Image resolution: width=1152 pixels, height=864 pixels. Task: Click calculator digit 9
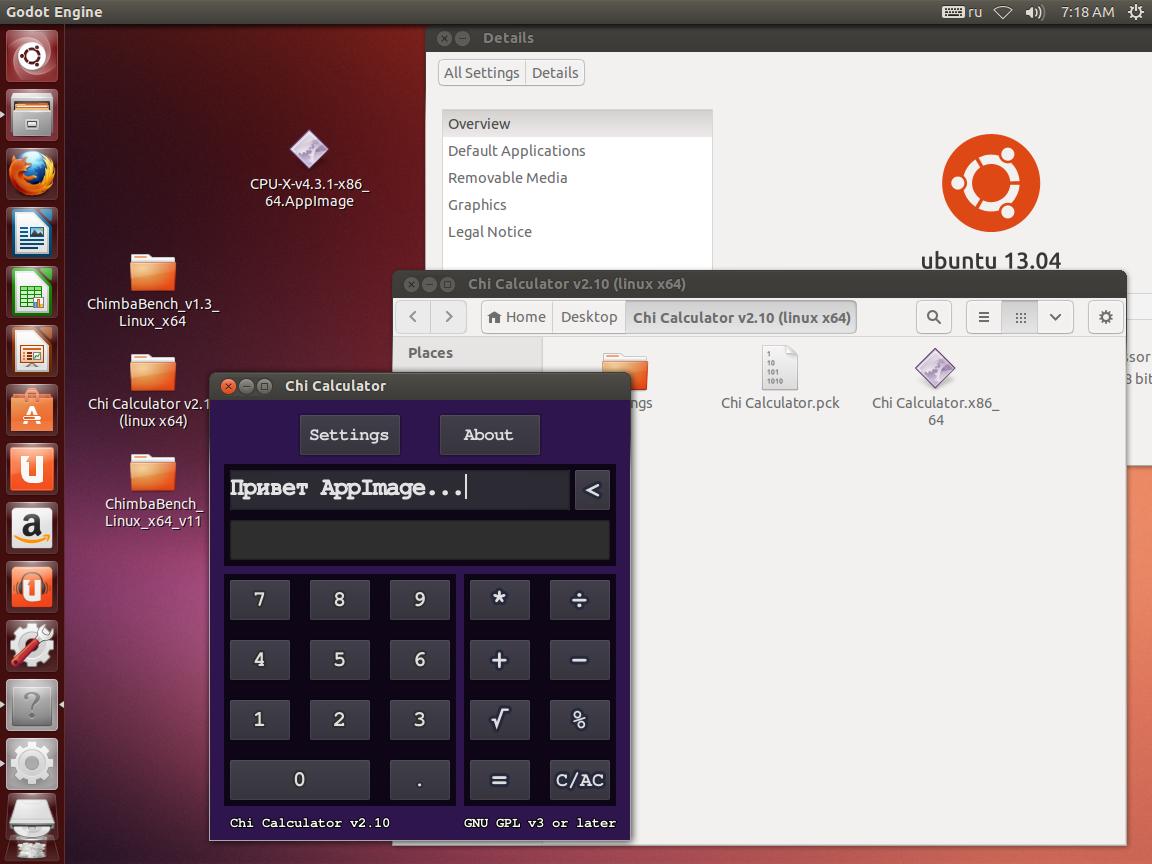pos(420,600)
